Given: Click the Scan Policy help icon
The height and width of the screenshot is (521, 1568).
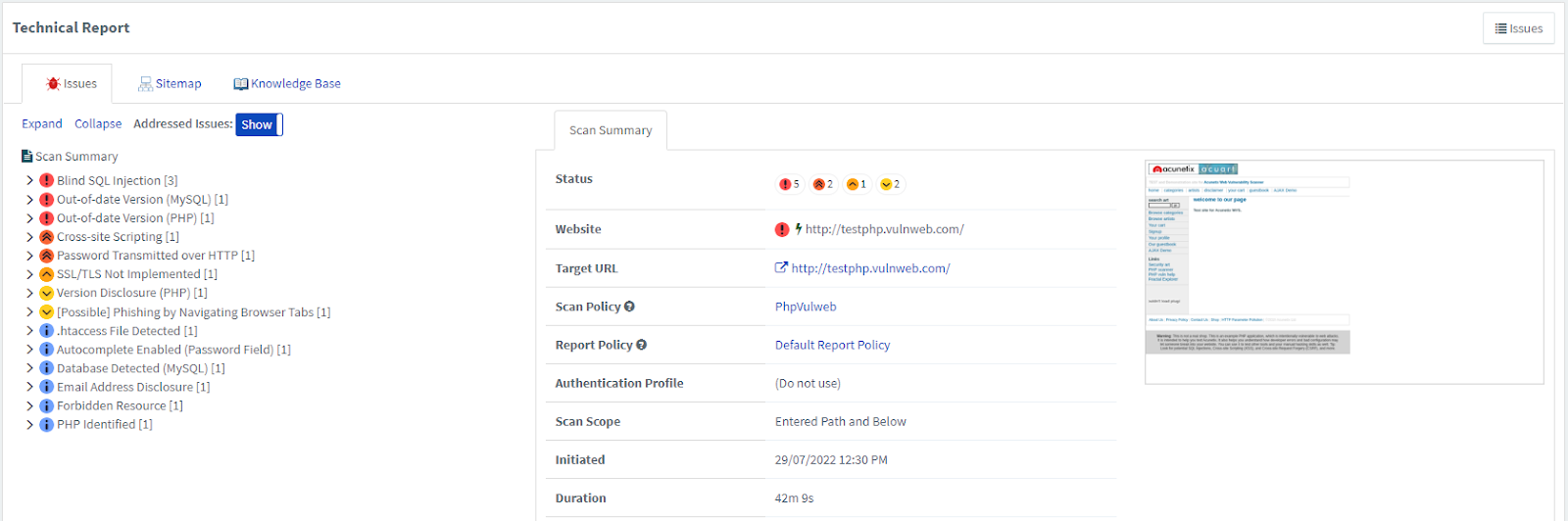Looking at the screenshot, I should click(x=629, y=307).
